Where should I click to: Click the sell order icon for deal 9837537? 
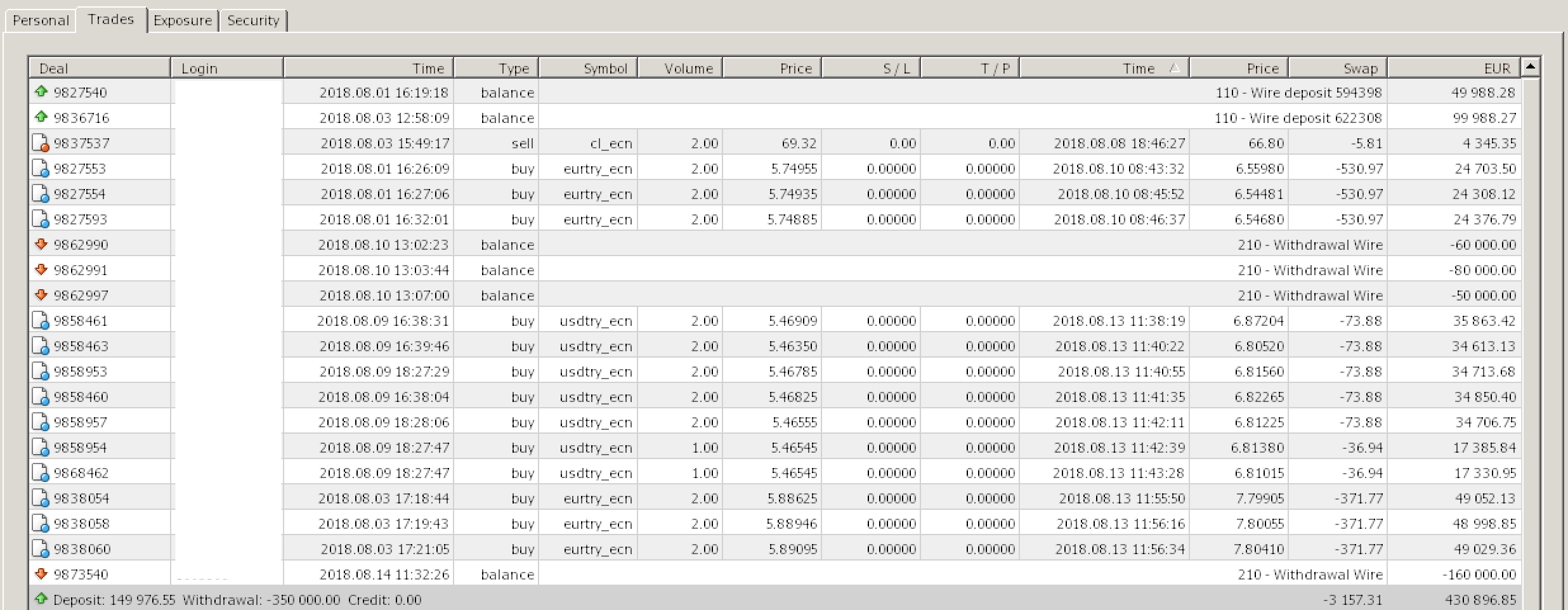(41, 143)
